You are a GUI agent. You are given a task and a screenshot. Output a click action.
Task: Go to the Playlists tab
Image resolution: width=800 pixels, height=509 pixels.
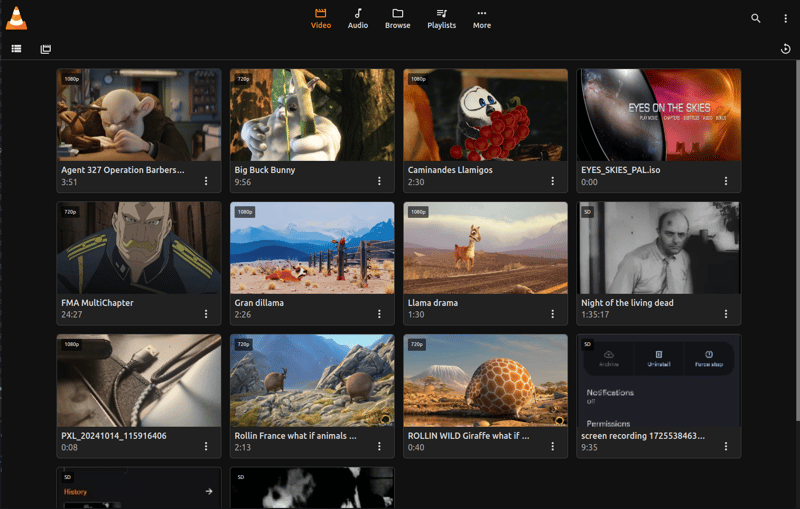pos(441,19)
